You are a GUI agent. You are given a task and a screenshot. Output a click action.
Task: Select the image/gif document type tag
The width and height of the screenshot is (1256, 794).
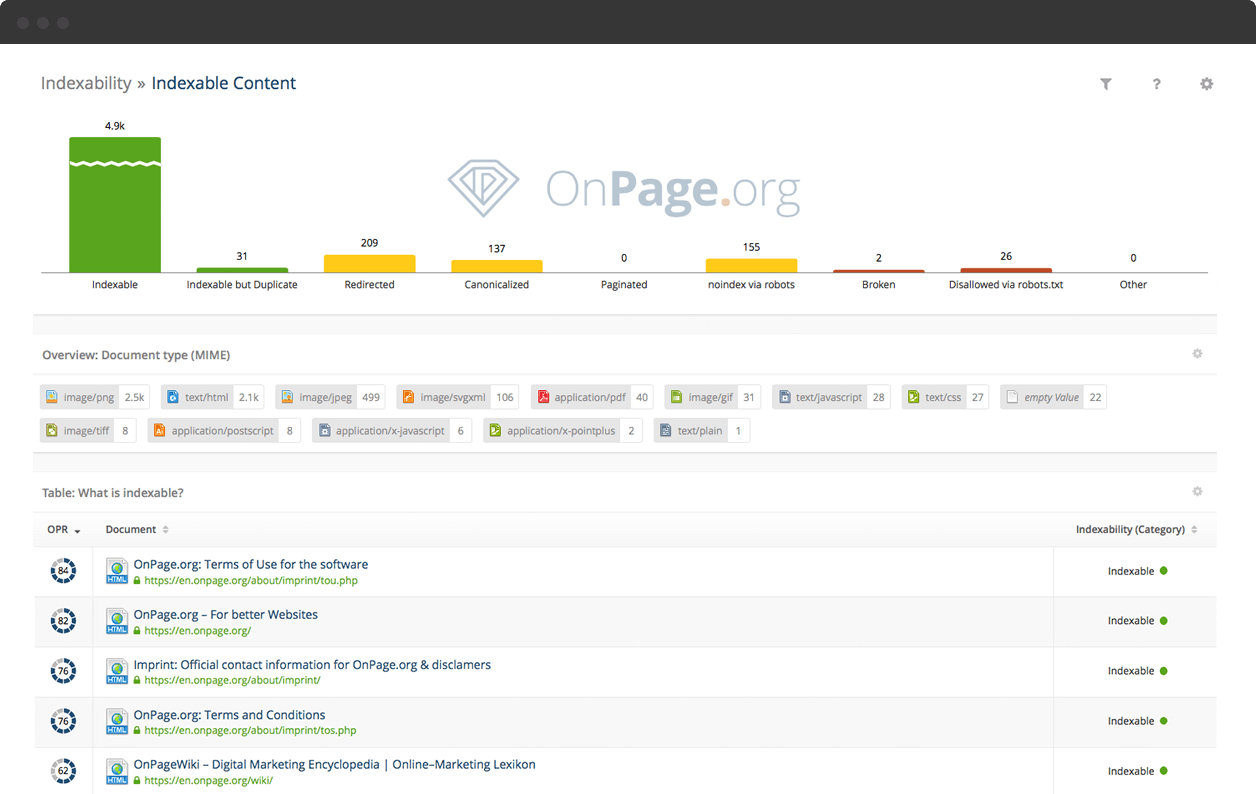pyautogui.click(x=713, y=397)
